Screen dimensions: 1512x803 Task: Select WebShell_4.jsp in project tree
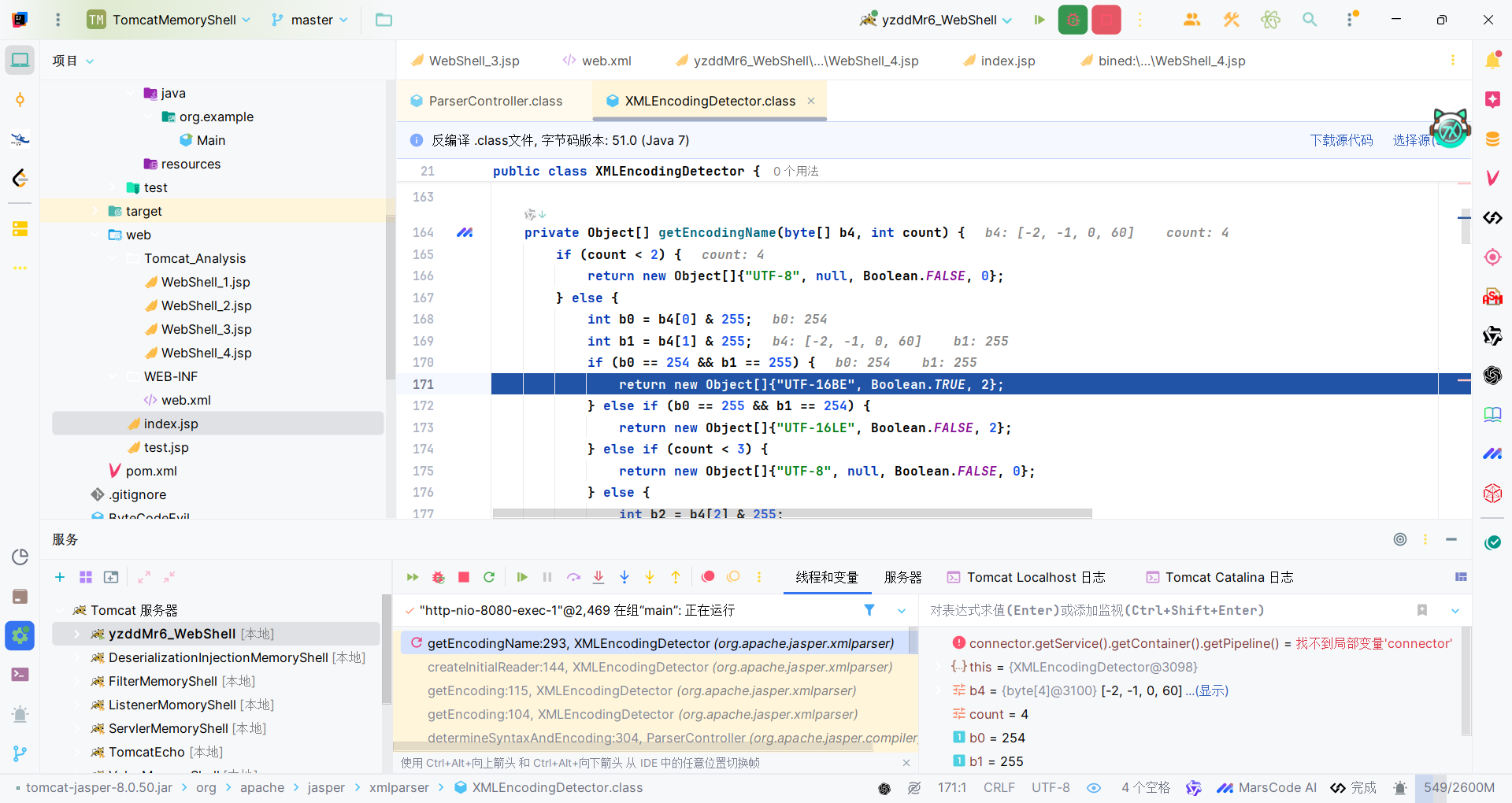click(x=206, y=353)
